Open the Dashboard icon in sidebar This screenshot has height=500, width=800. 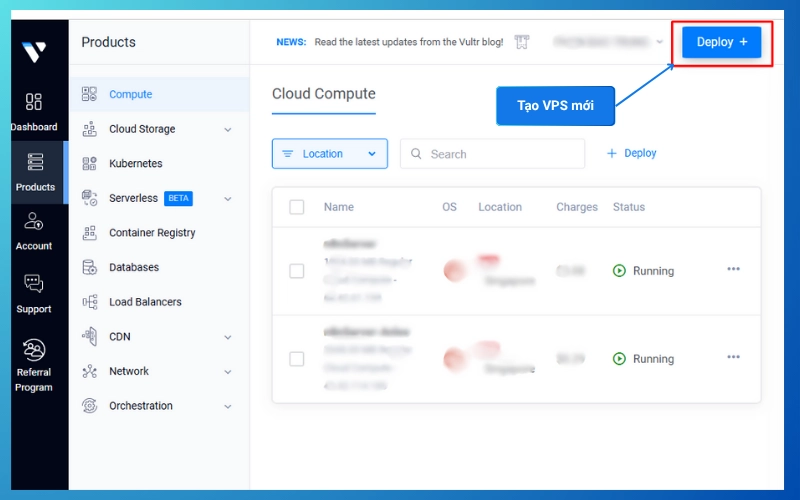[34, 102]
